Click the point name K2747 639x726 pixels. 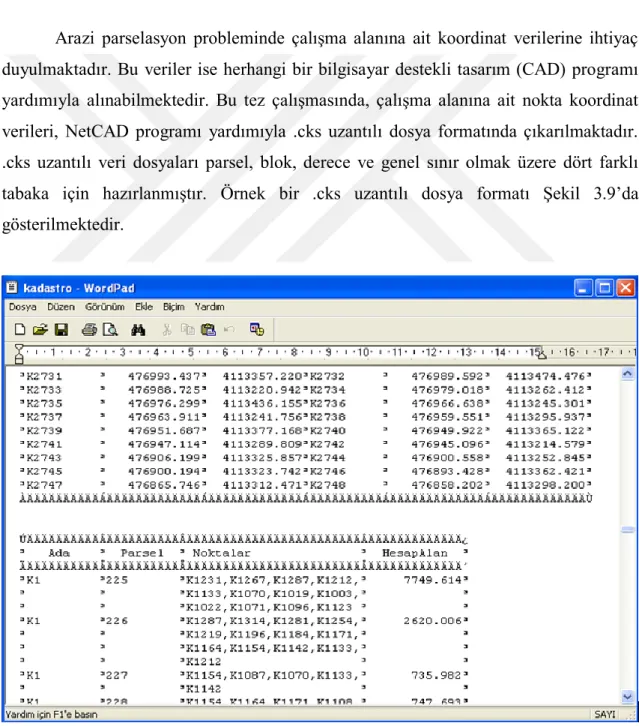click(44, 485)
